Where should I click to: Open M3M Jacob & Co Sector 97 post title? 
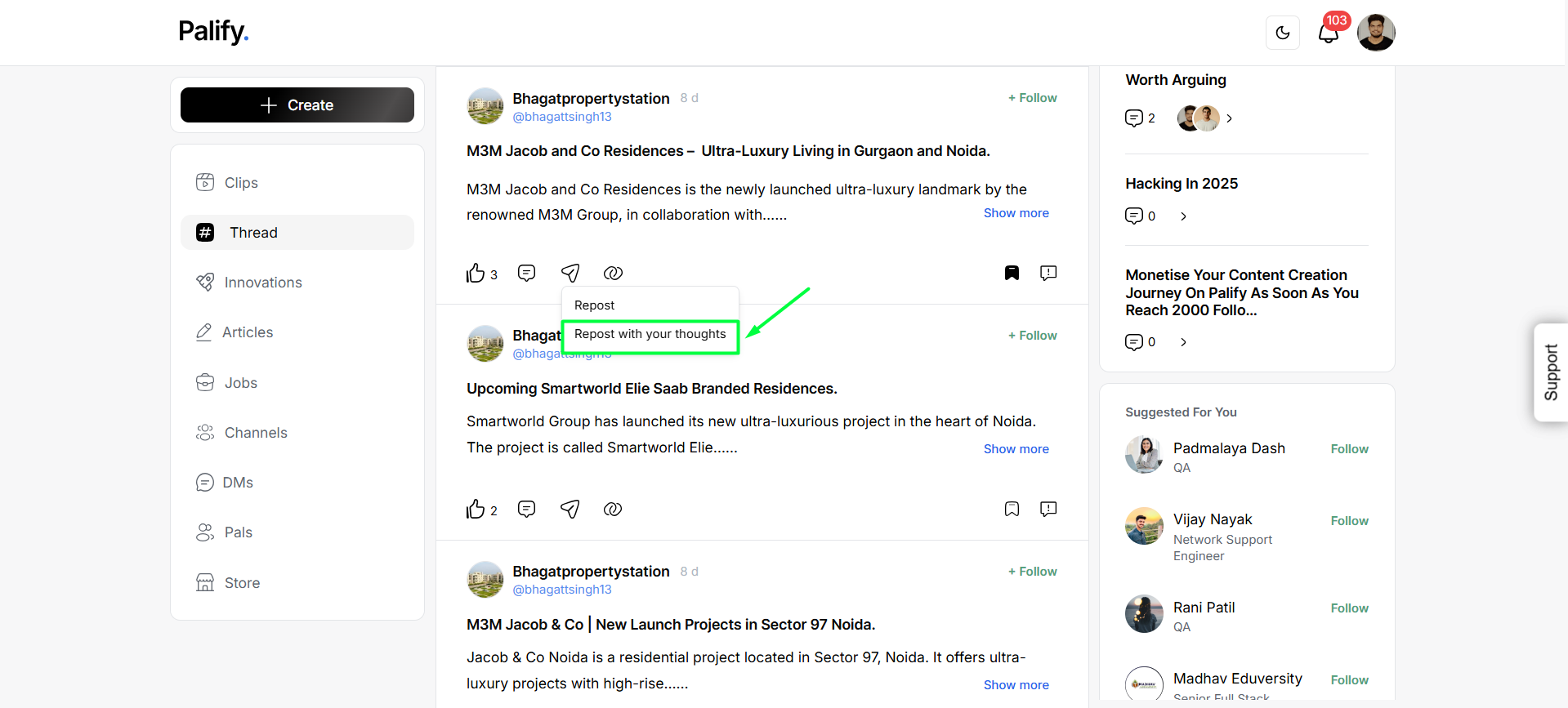(x=671, y=625)
